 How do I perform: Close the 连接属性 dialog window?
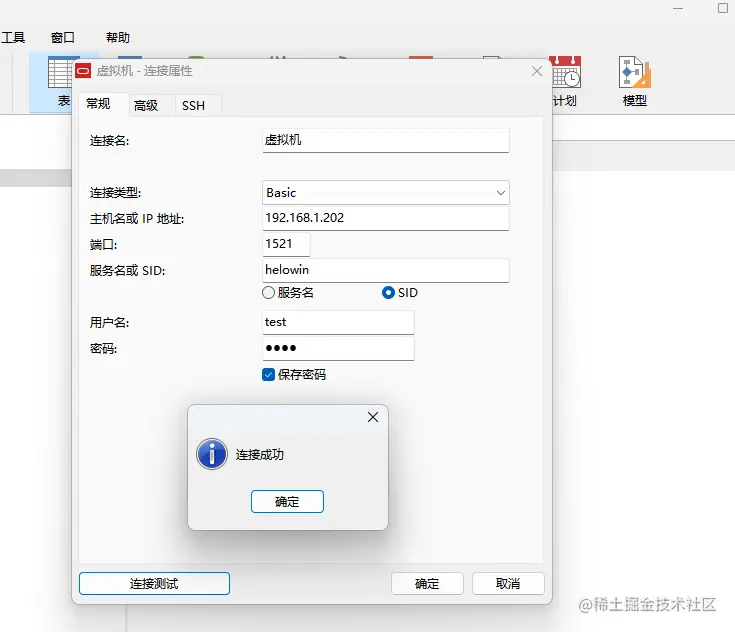pos(537,71)
